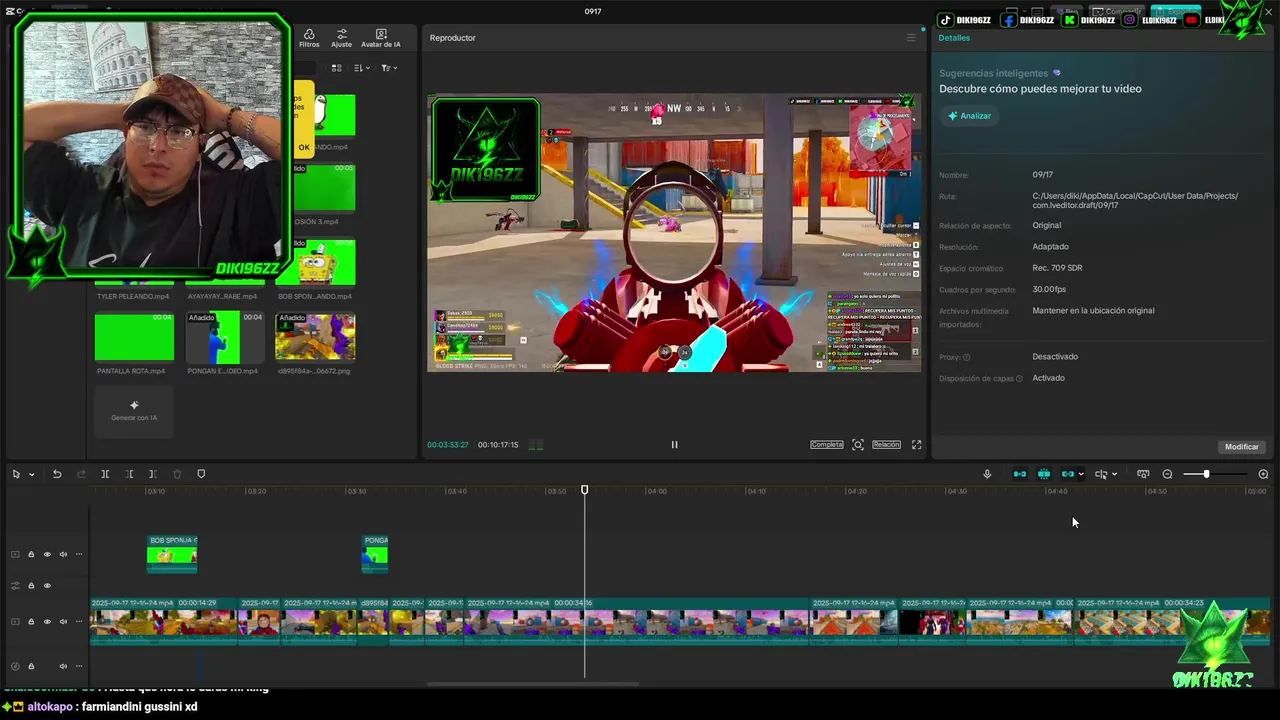The height and width of the screenshot is (720, 1280).
Task: Click OK on yellow tooltip
Action: [x=304, y=147]
